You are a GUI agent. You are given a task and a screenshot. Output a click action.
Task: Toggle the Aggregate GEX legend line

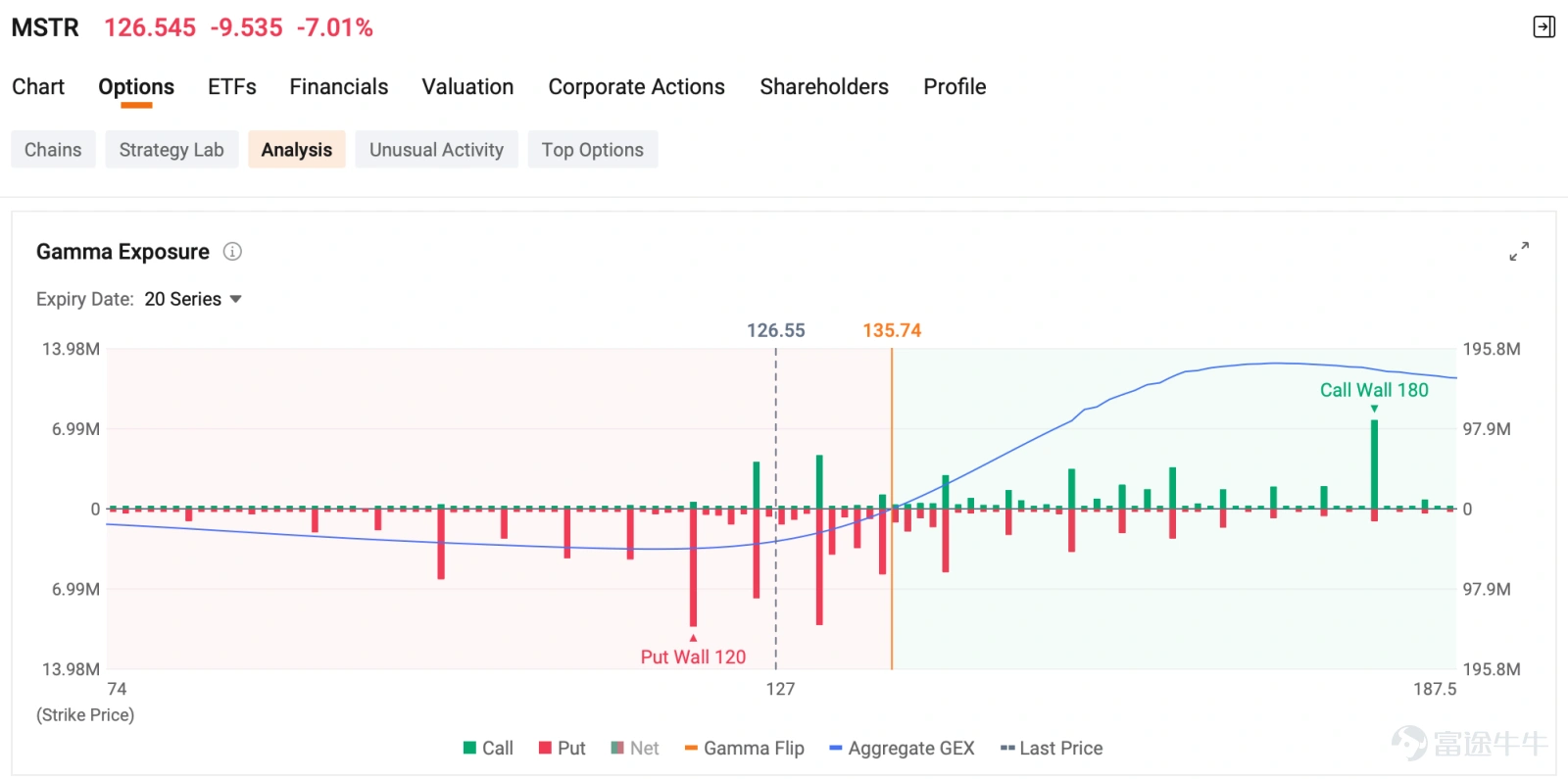point(902,749)
